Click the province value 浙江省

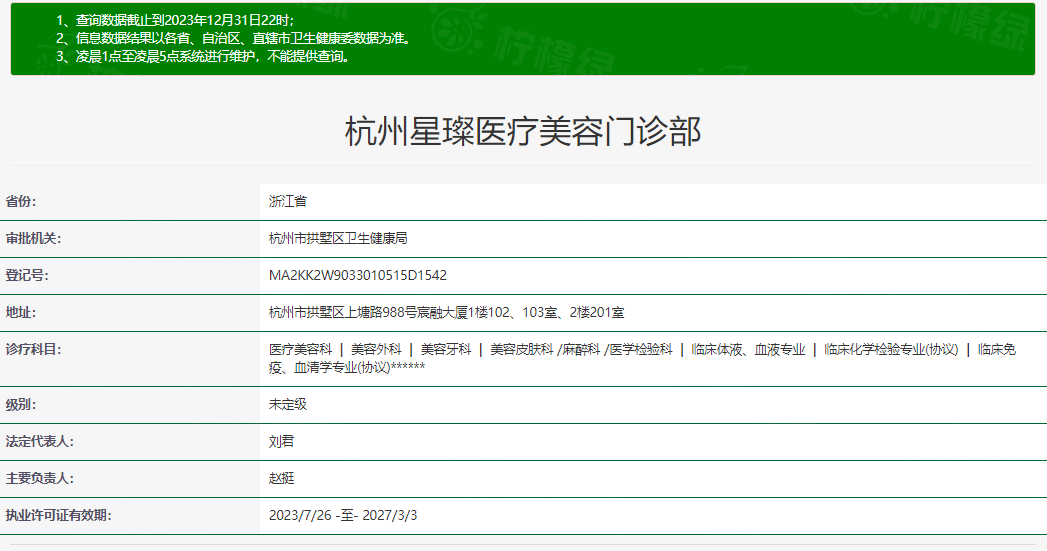(288, 201)
